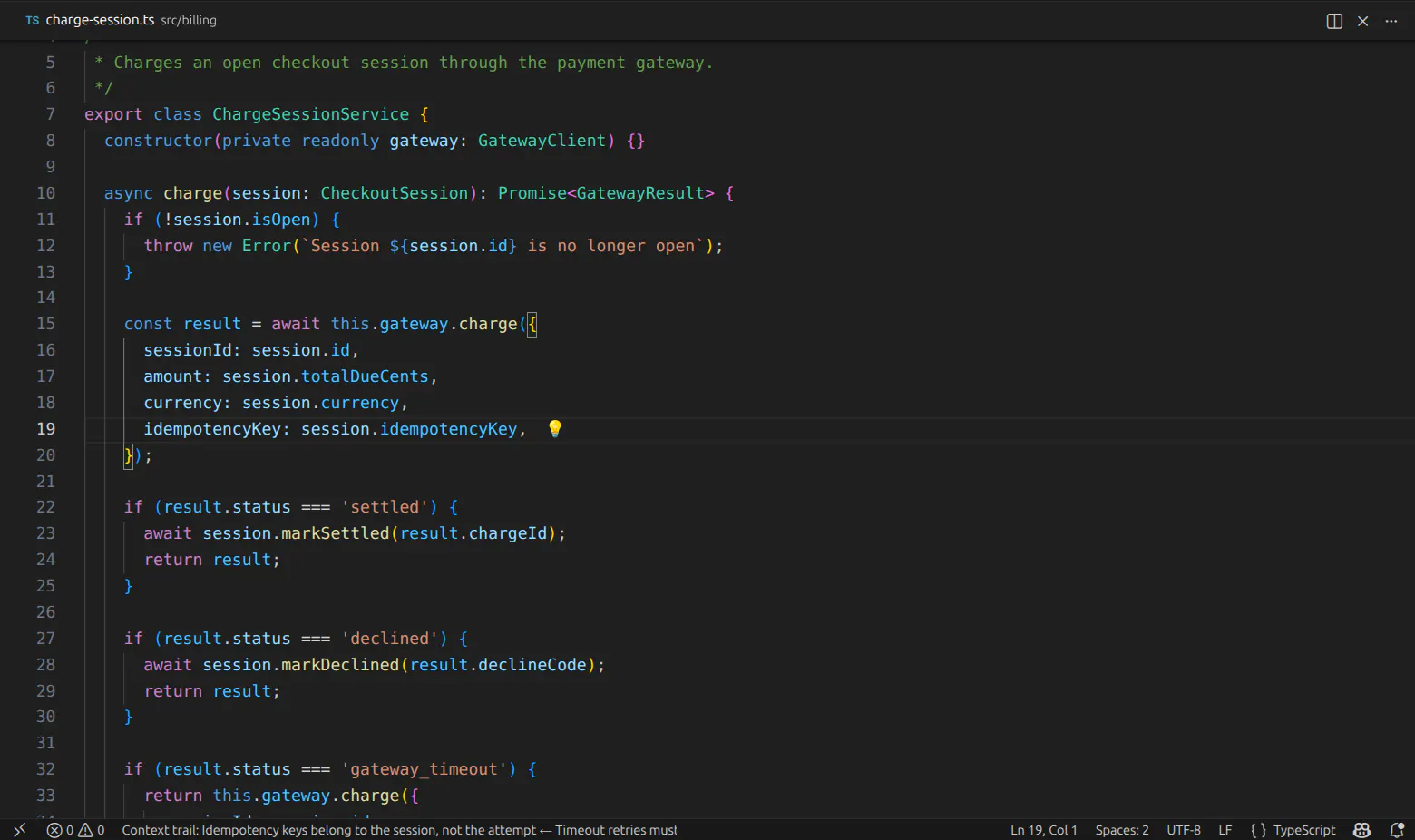Click the GatewayClient type on line 8
This screenshot has width=1415, height=840.
(542, 141)
